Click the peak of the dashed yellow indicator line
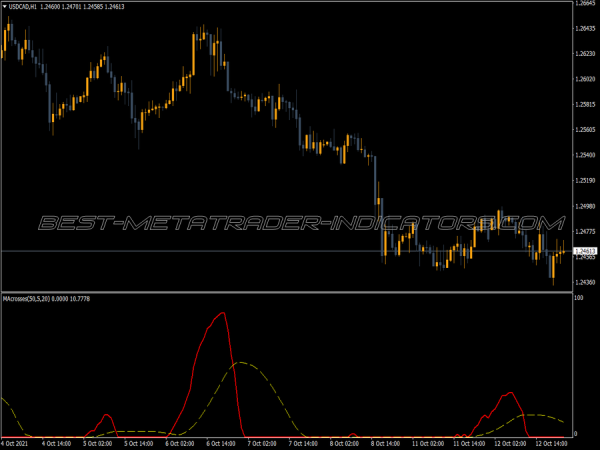Viewport: 600px width, 450px height. point(241,362)
